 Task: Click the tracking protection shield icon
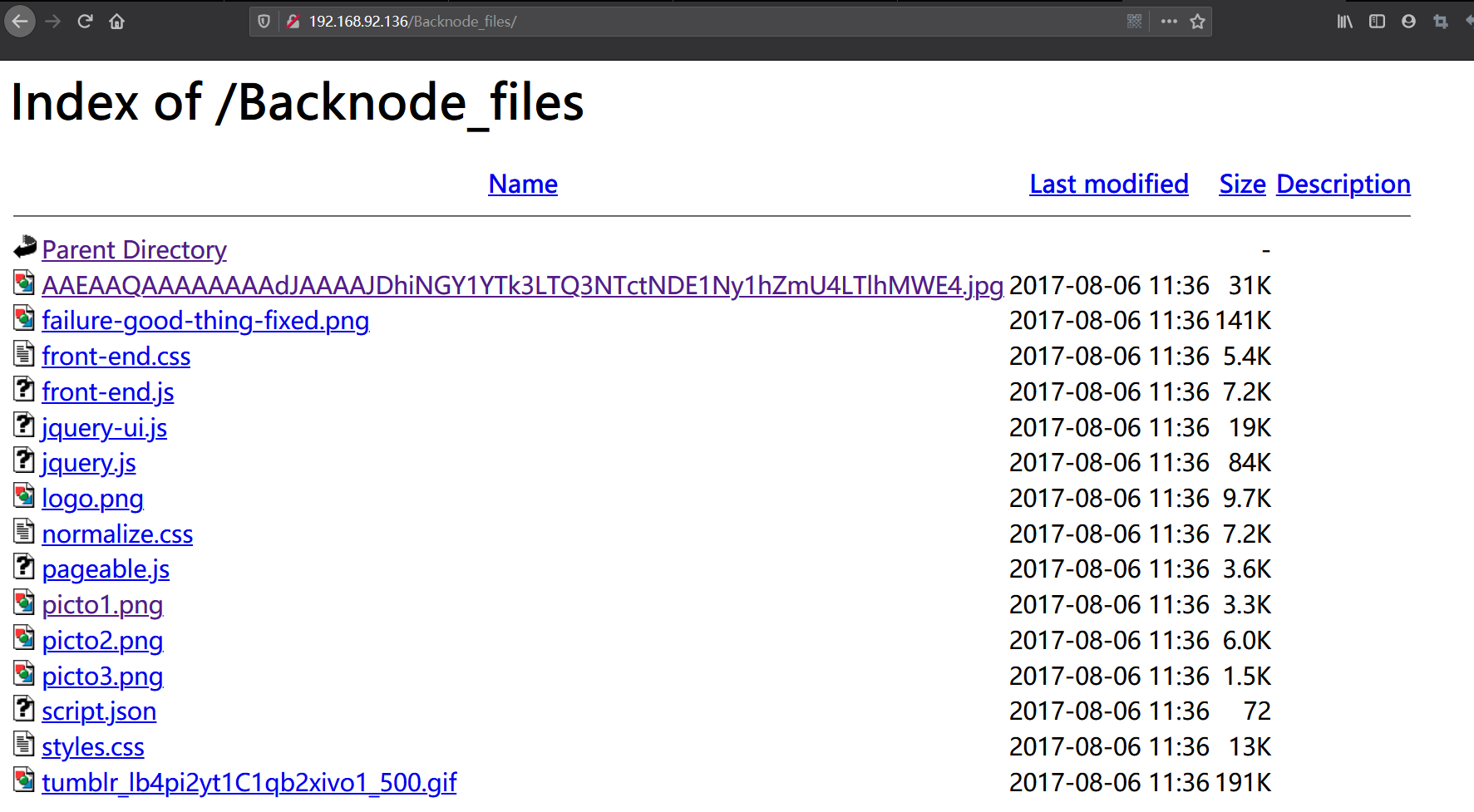pyautogui.click(x=264, y=22)
